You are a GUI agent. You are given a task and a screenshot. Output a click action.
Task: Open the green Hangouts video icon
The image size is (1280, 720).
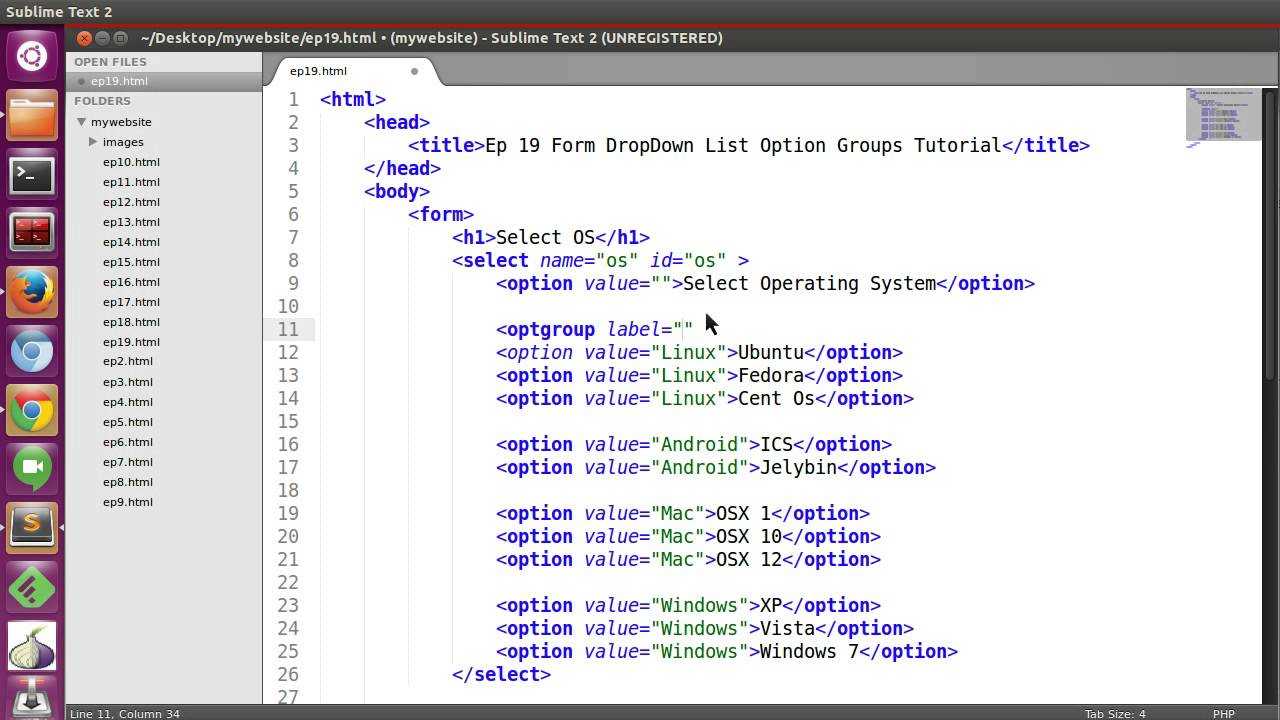click(x=32, y=469)
